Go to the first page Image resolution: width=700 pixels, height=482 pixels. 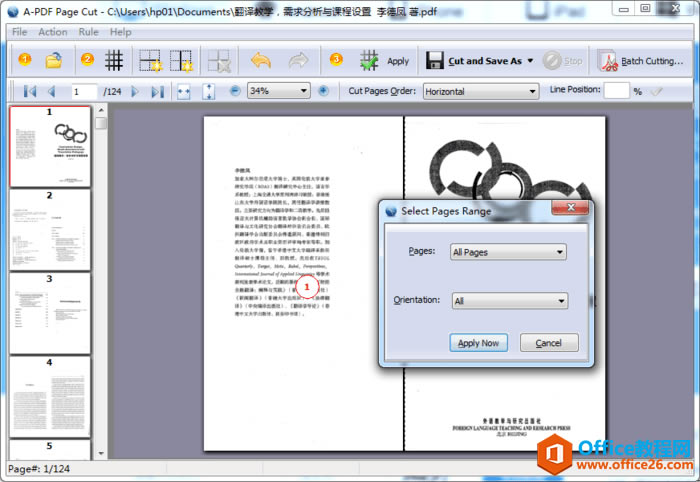tap(30, 91)
